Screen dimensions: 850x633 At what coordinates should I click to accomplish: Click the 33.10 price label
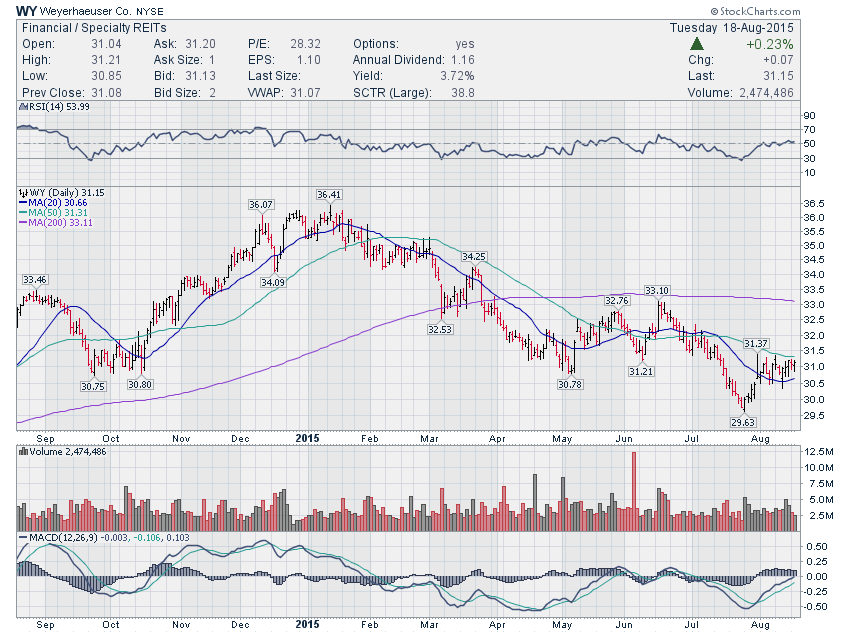click(657, 290)
